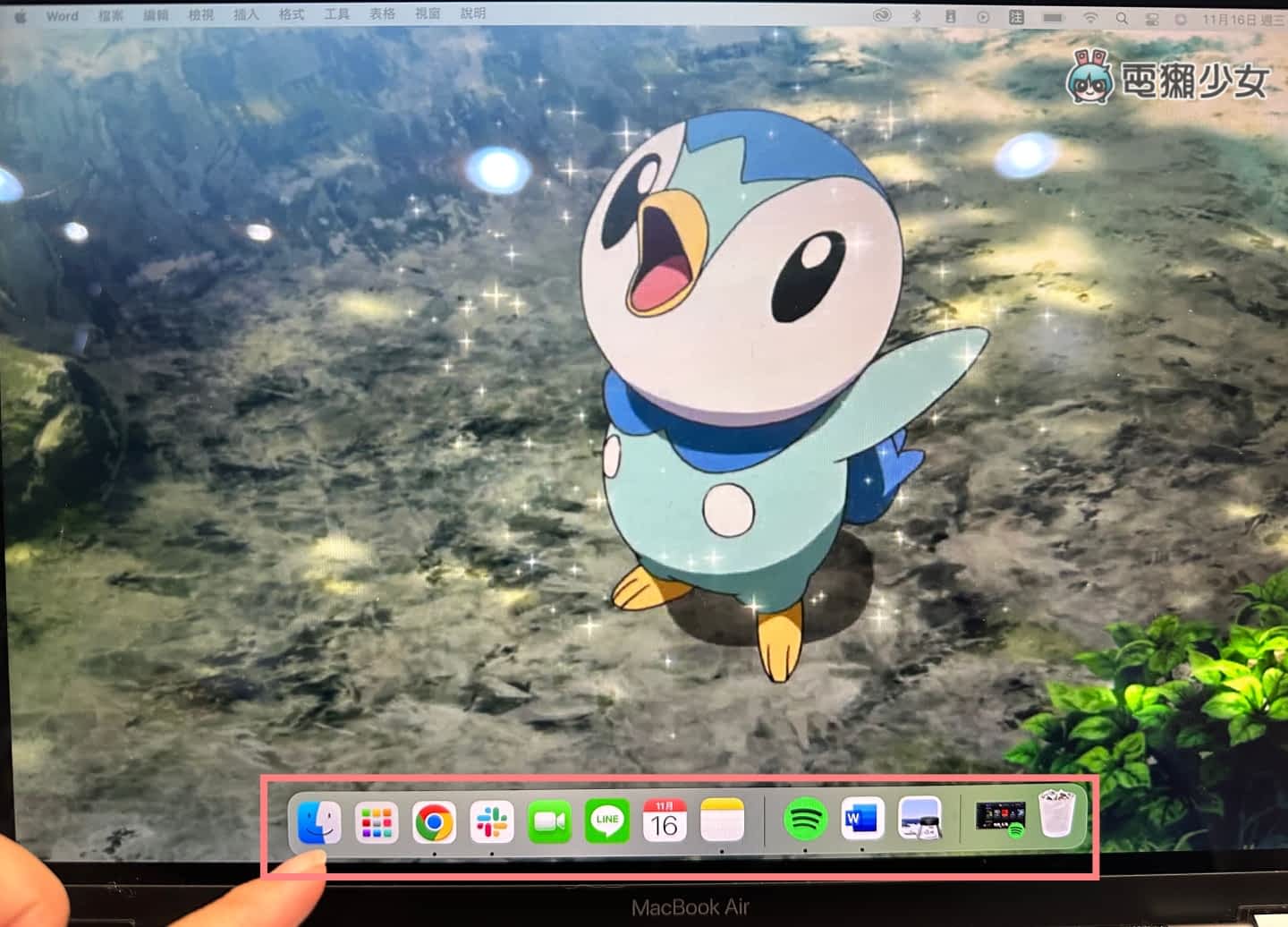Open date 11月16日 notification panel
1288x927 pixels.
click(x=1243, y=20)
